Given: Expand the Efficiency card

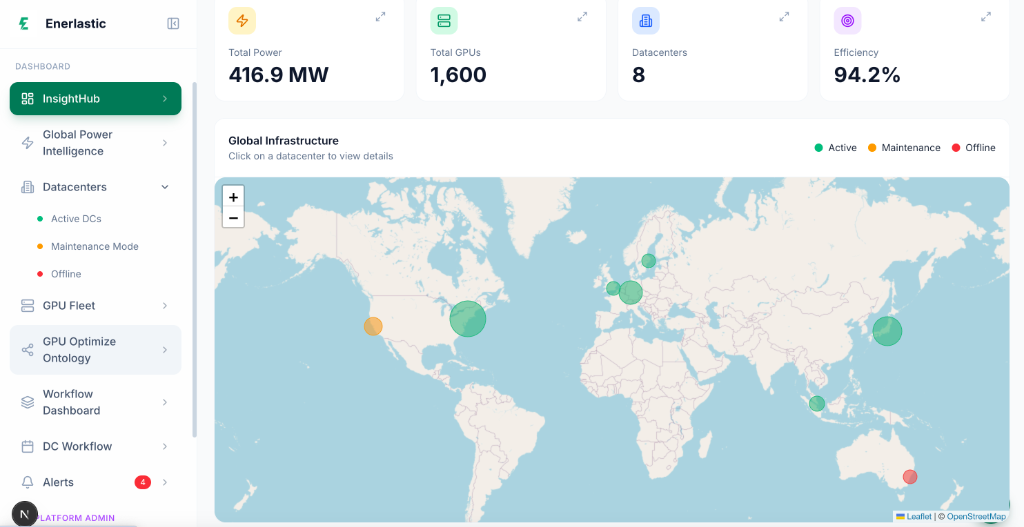Looking at the screenshot, I should pyautogui.click(x=986, y=17).
